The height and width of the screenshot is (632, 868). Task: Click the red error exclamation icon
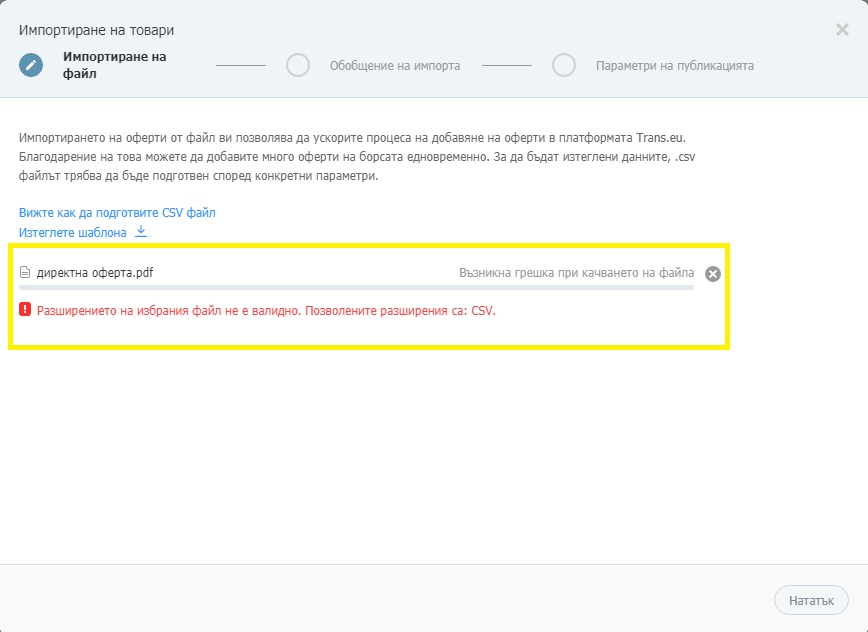pos(25,309)
